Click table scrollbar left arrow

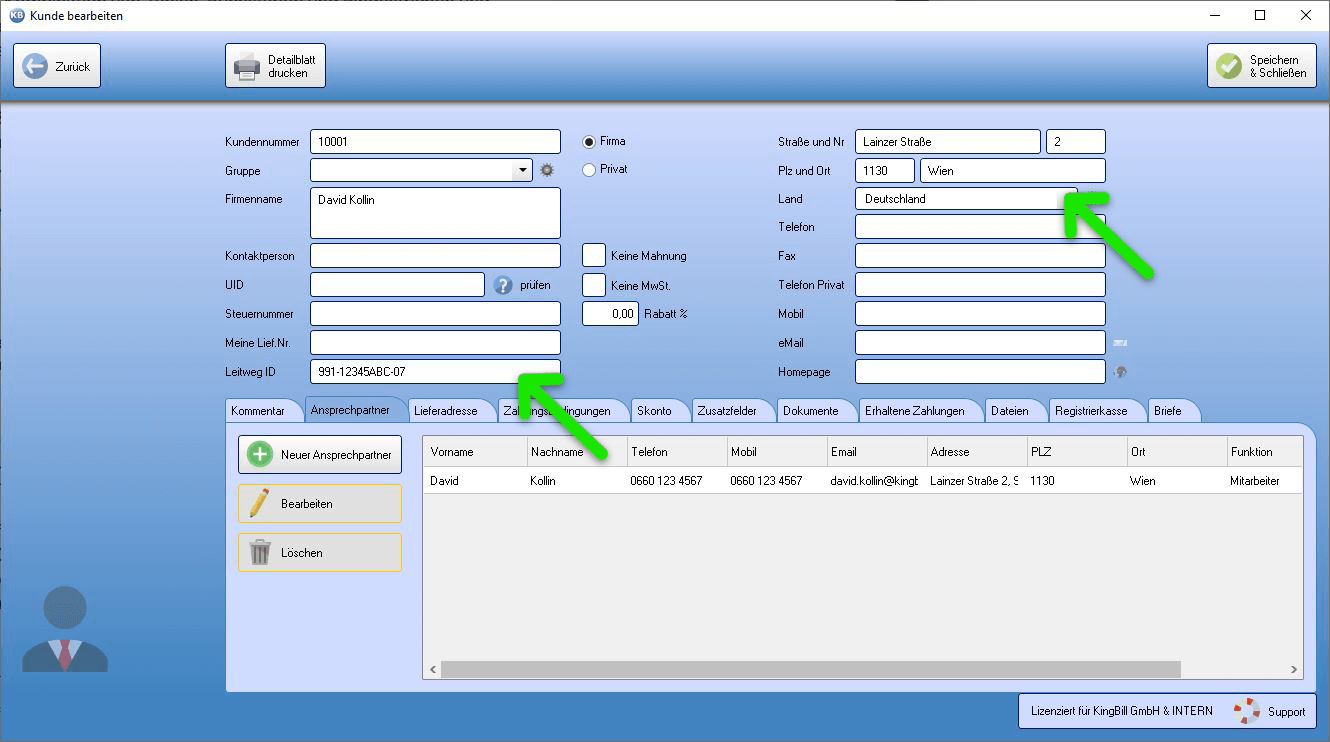433,670
